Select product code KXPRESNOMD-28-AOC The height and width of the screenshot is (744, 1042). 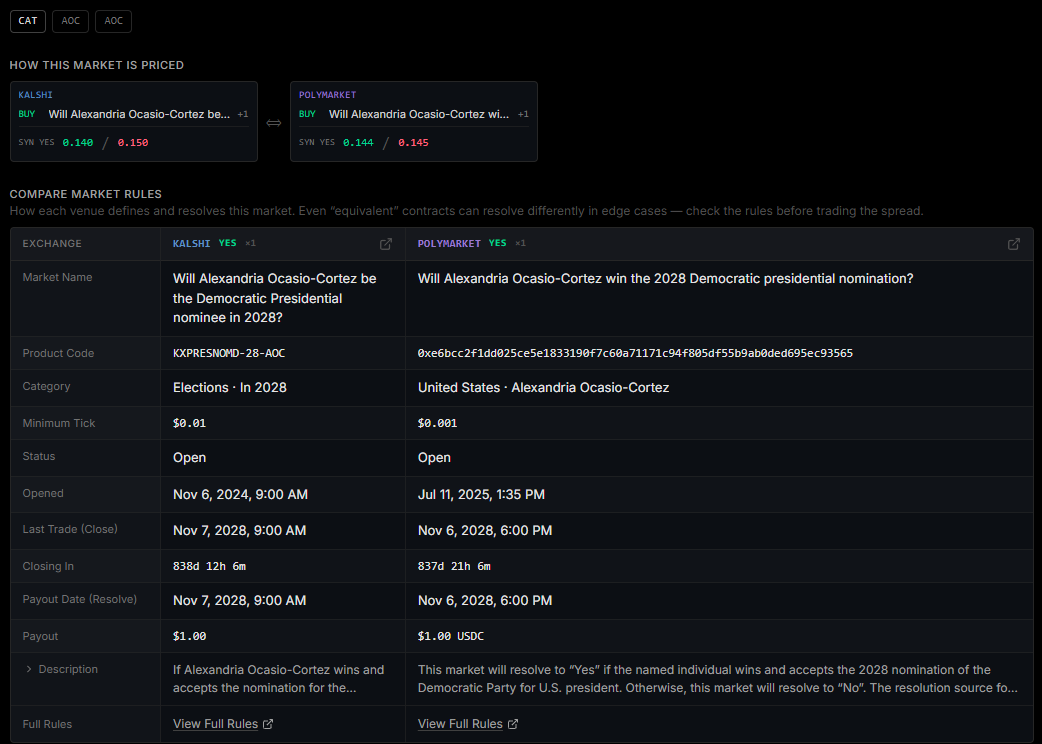click(x=229, y=353)
